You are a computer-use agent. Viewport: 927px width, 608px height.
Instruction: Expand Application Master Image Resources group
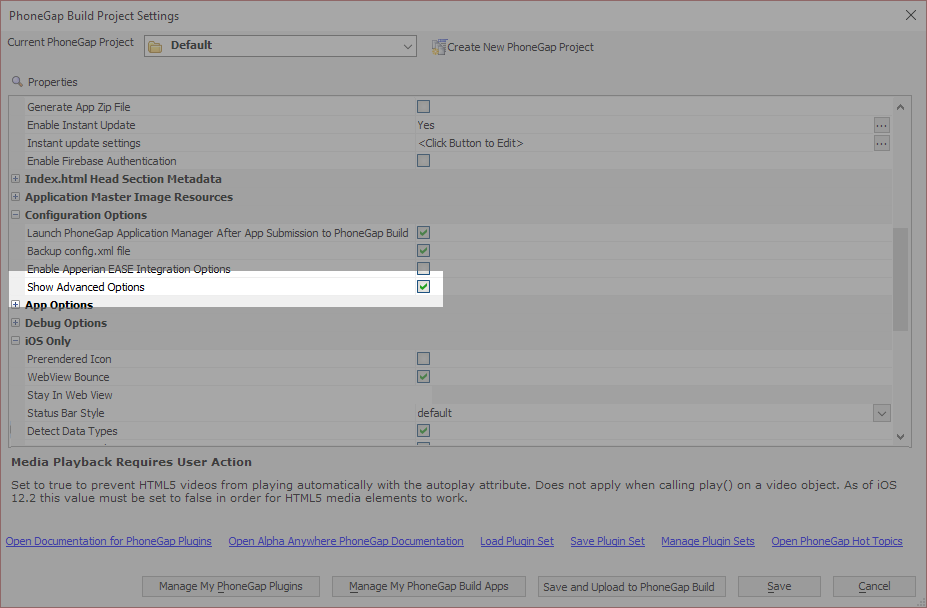pos(15,196)
